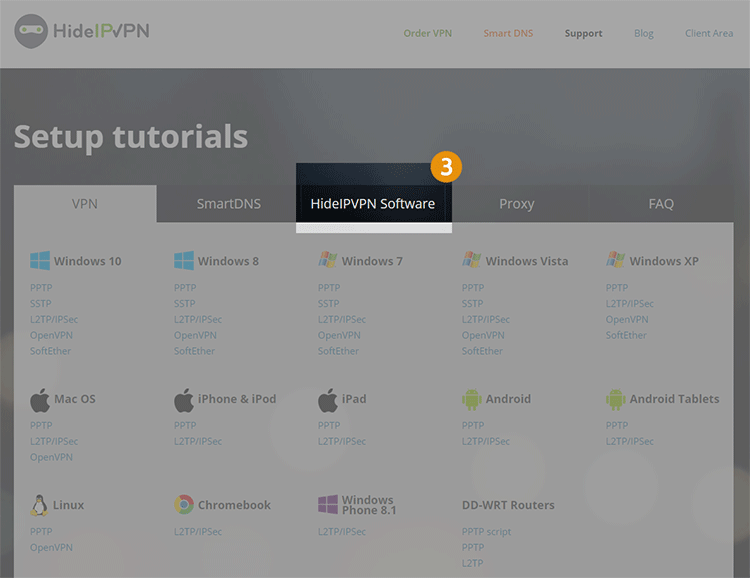The height and width of the screenshot is (578, 750).
Task: Switch to the Proxy tab
Action: [x=517, y=204]
